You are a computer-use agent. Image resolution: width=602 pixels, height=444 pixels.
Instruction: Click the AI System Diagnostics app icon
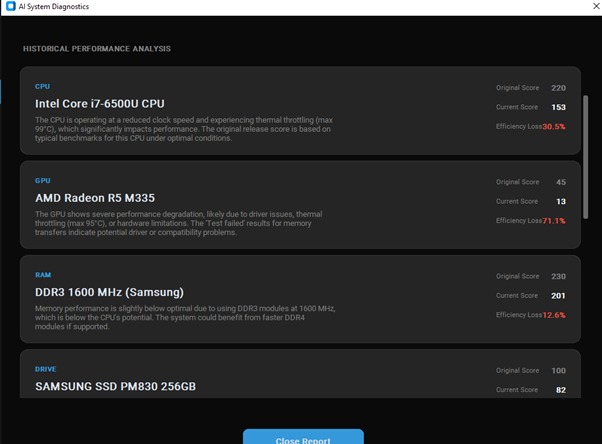[11, 6]
